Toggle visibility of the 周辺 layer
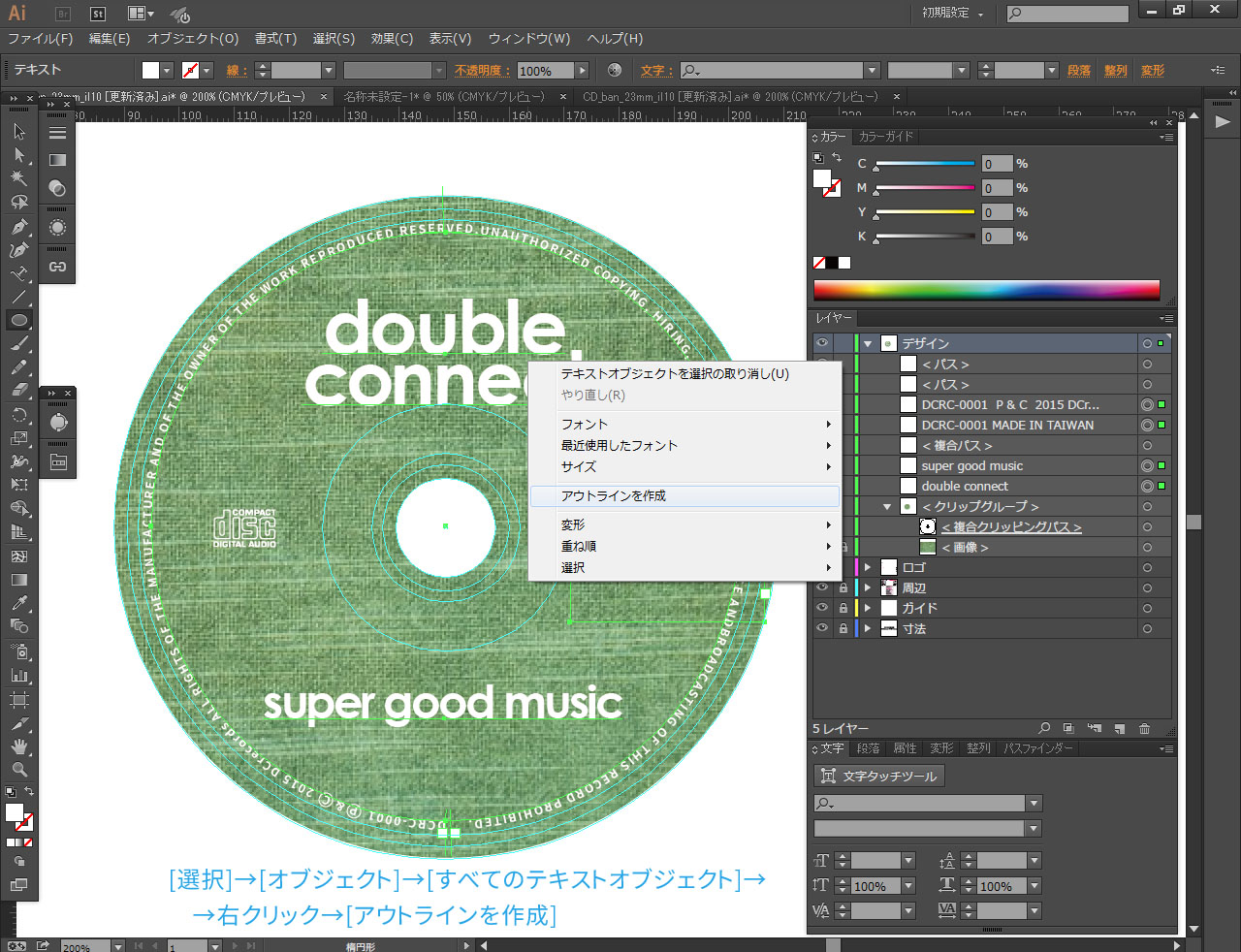Image resolution: width=1241 pixels, height=952 pixels. pos(822,587)
